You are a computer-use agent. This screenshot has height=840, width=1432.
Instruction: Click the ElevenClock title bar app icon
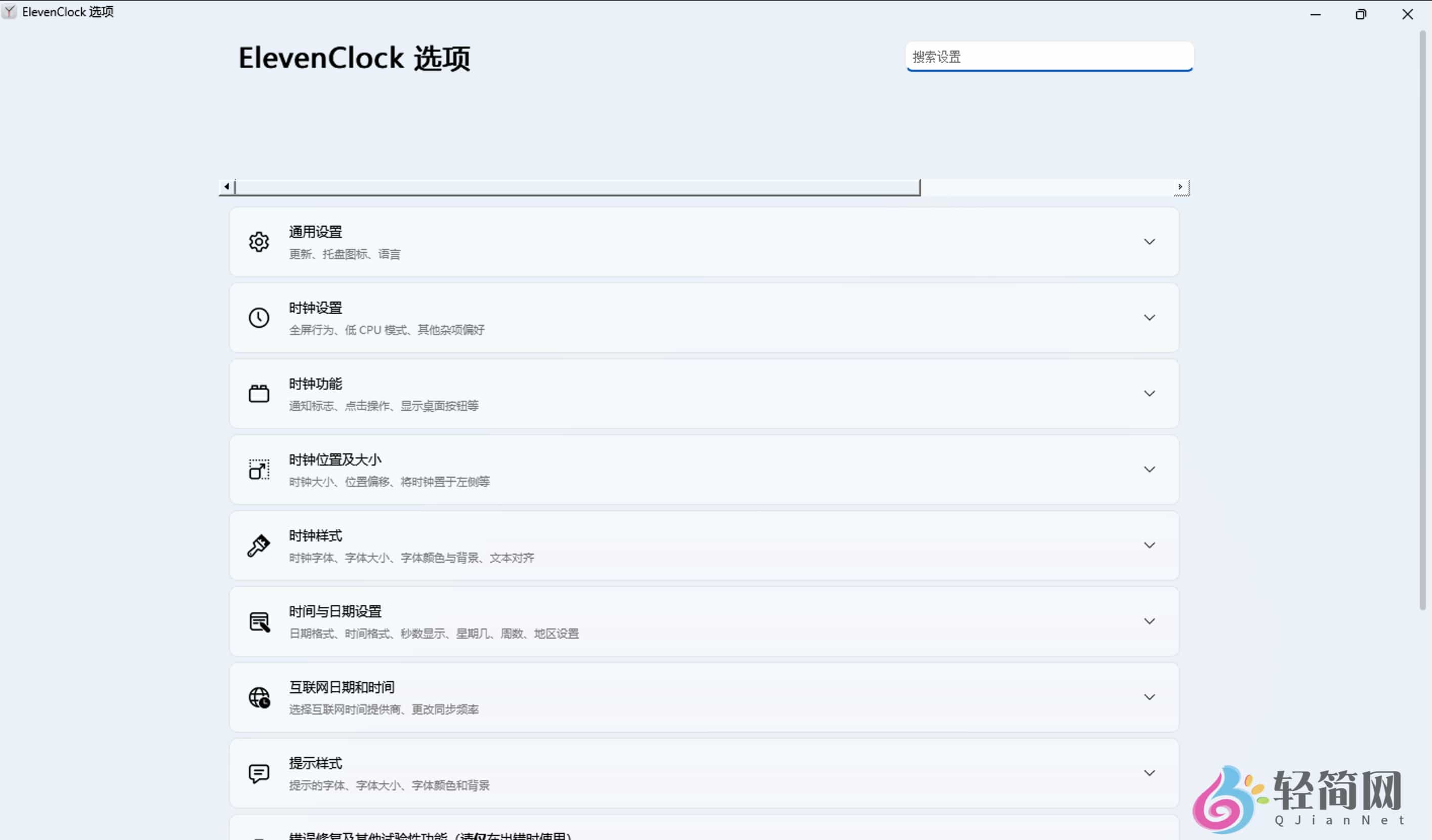point(9,11)
